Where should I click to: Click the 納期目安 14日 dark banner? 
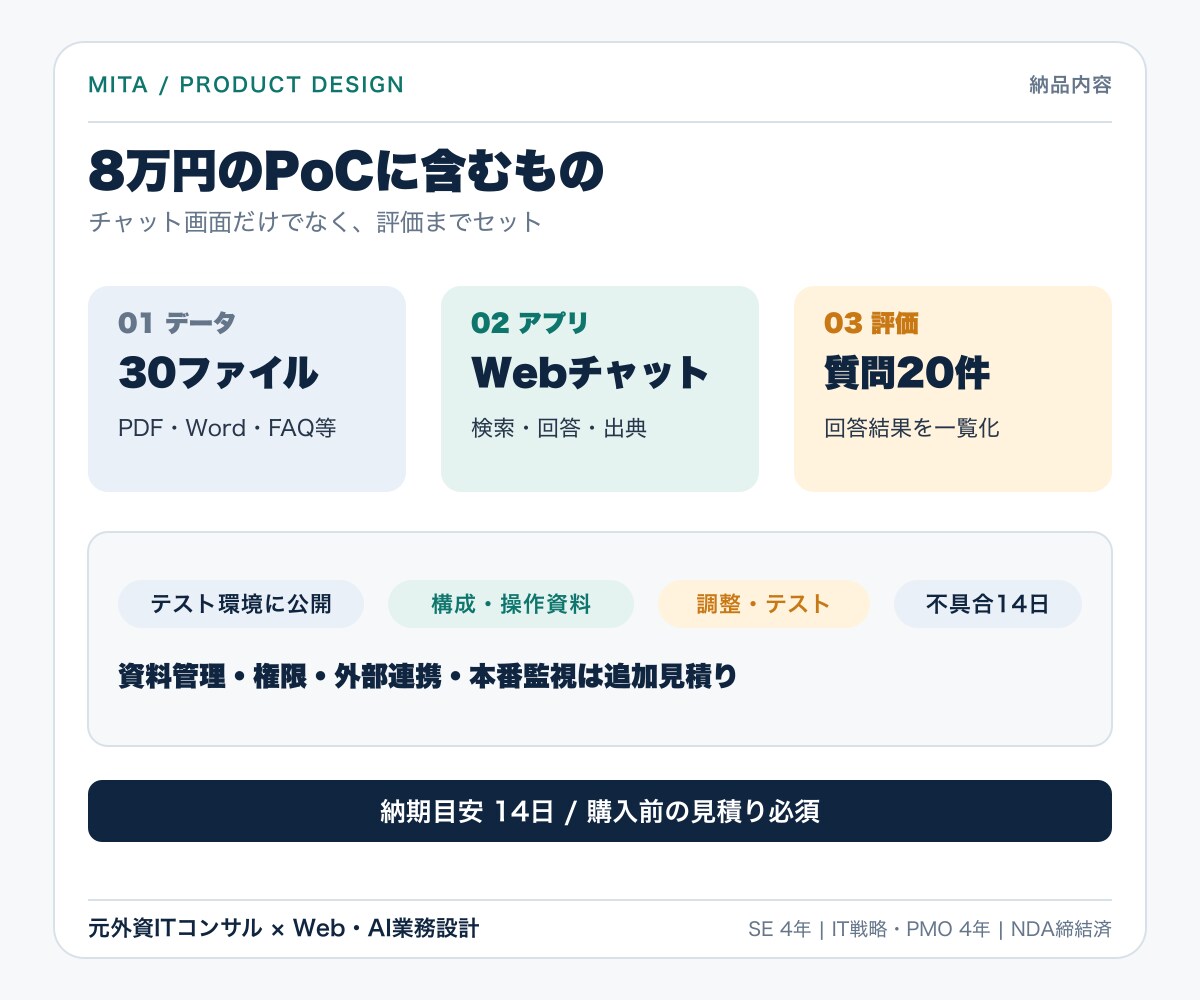click(x=600, y=811)
